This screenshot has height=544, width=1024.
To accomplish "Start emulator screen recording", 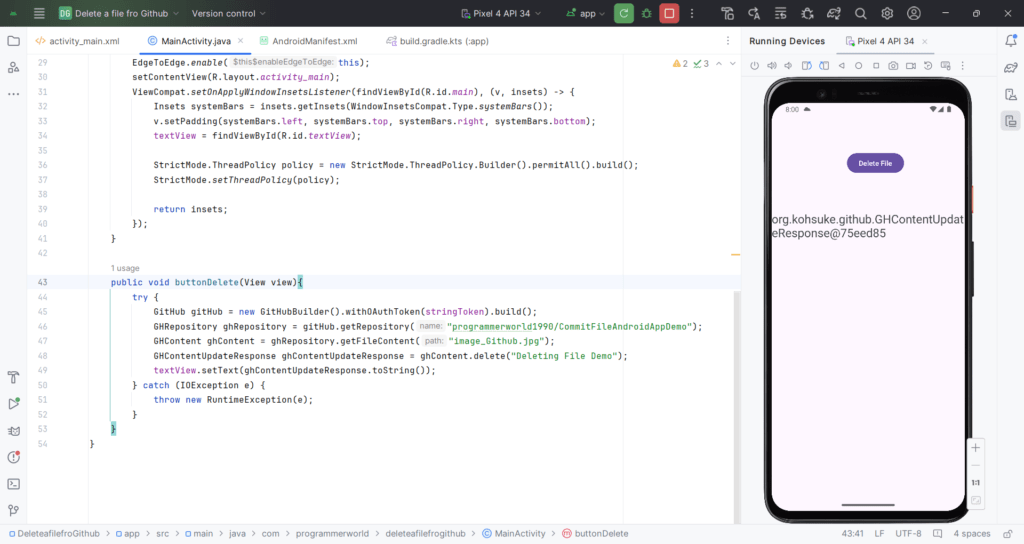I will coord(911,65).
